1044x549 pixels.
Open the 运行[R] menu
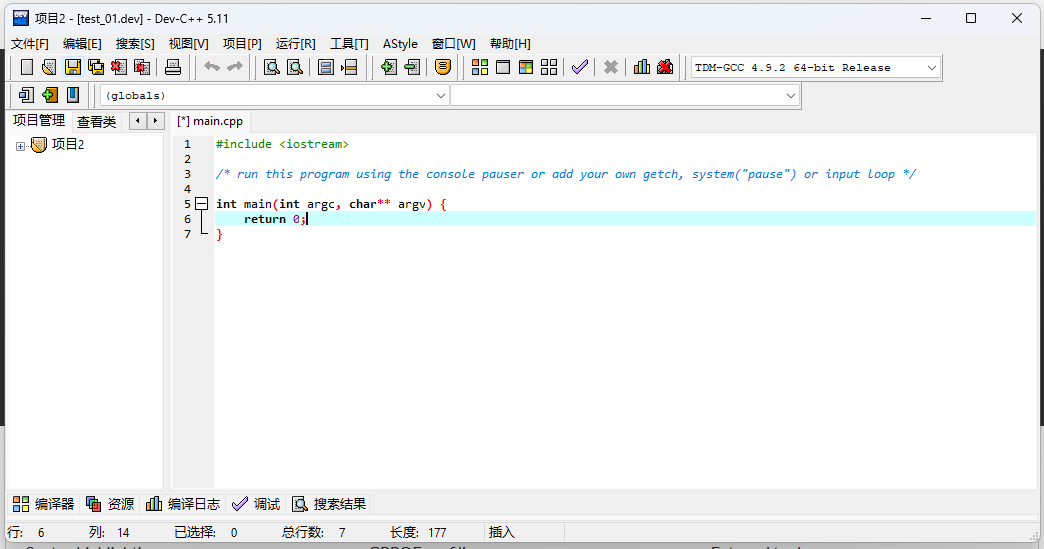tap(295, 44)
